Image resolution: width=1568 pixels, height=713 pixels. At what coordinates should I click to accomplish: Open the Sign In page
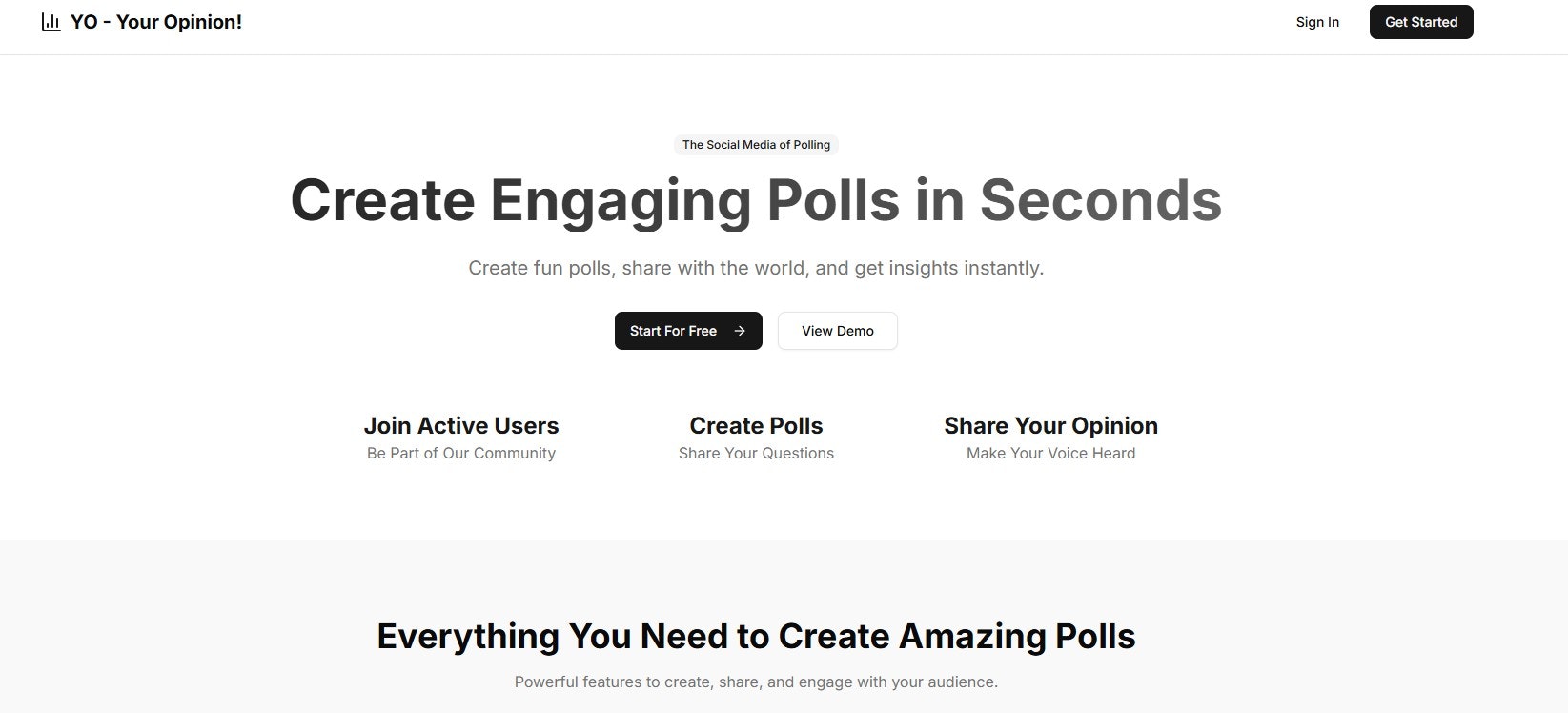point(1317,22)
